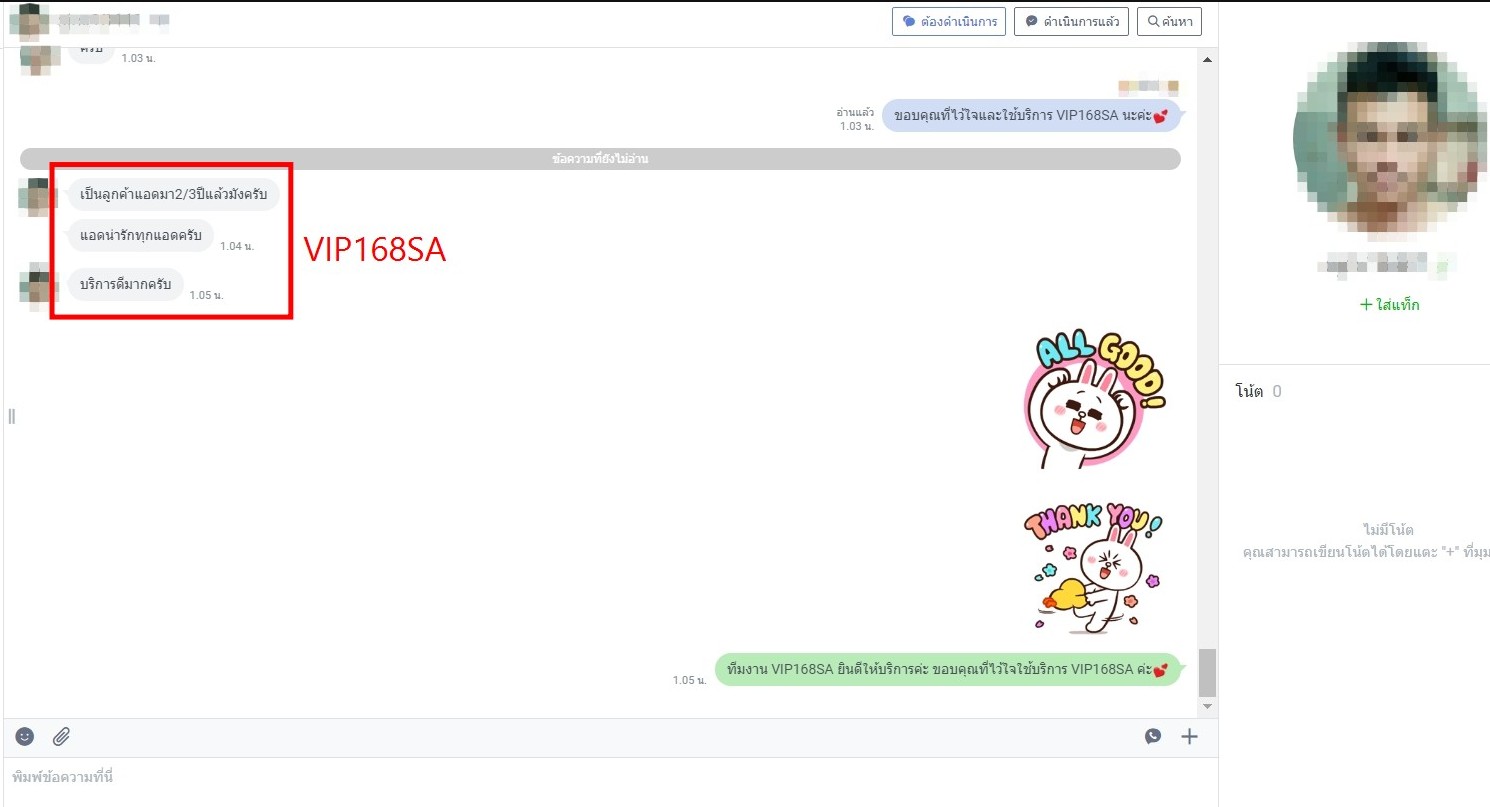This screenshot has width=1490, height=807.
Task: Click the plus icon beside saved replies
Action: point(1189,737)
